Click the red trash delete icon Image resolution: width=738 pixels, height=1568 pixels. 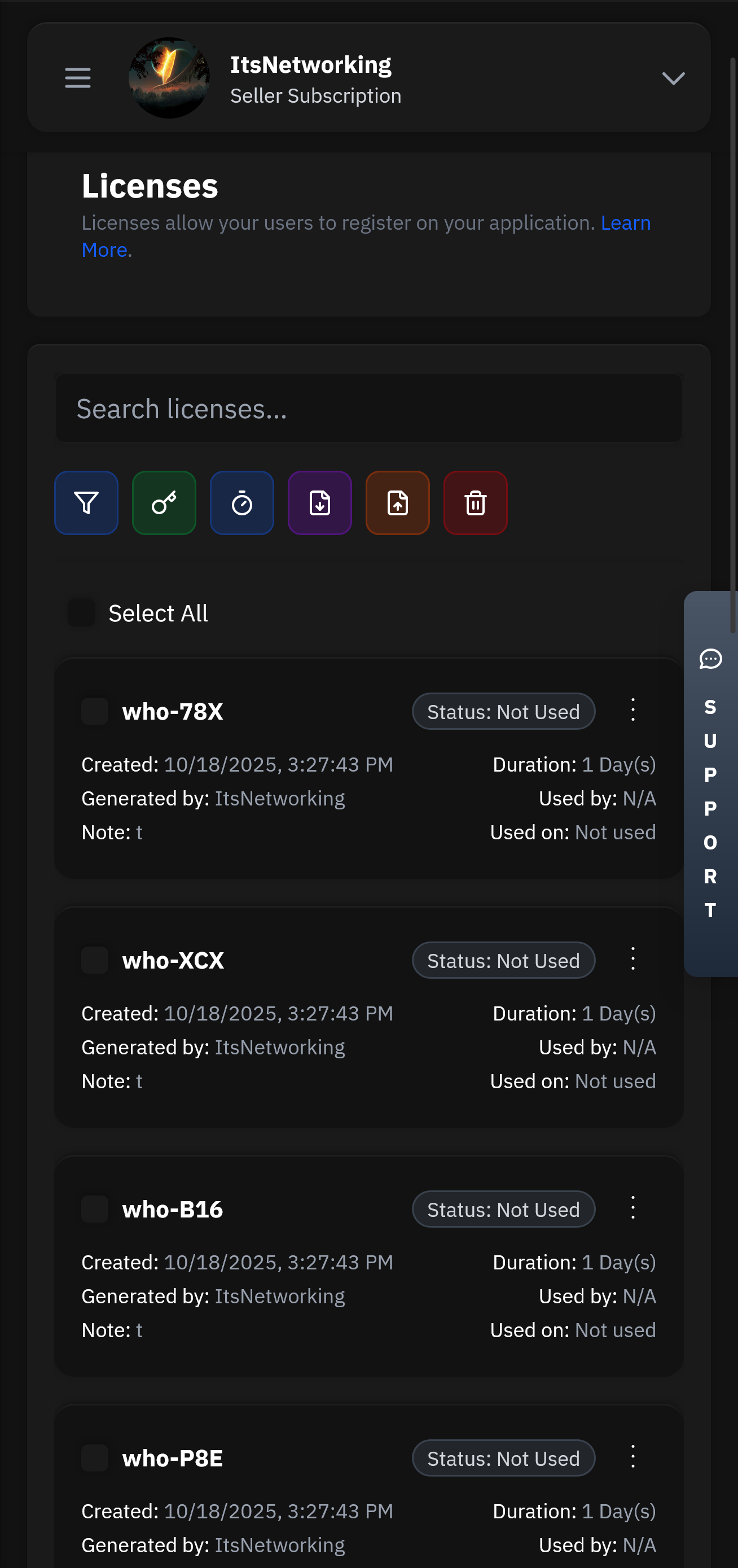coord(476,503)
